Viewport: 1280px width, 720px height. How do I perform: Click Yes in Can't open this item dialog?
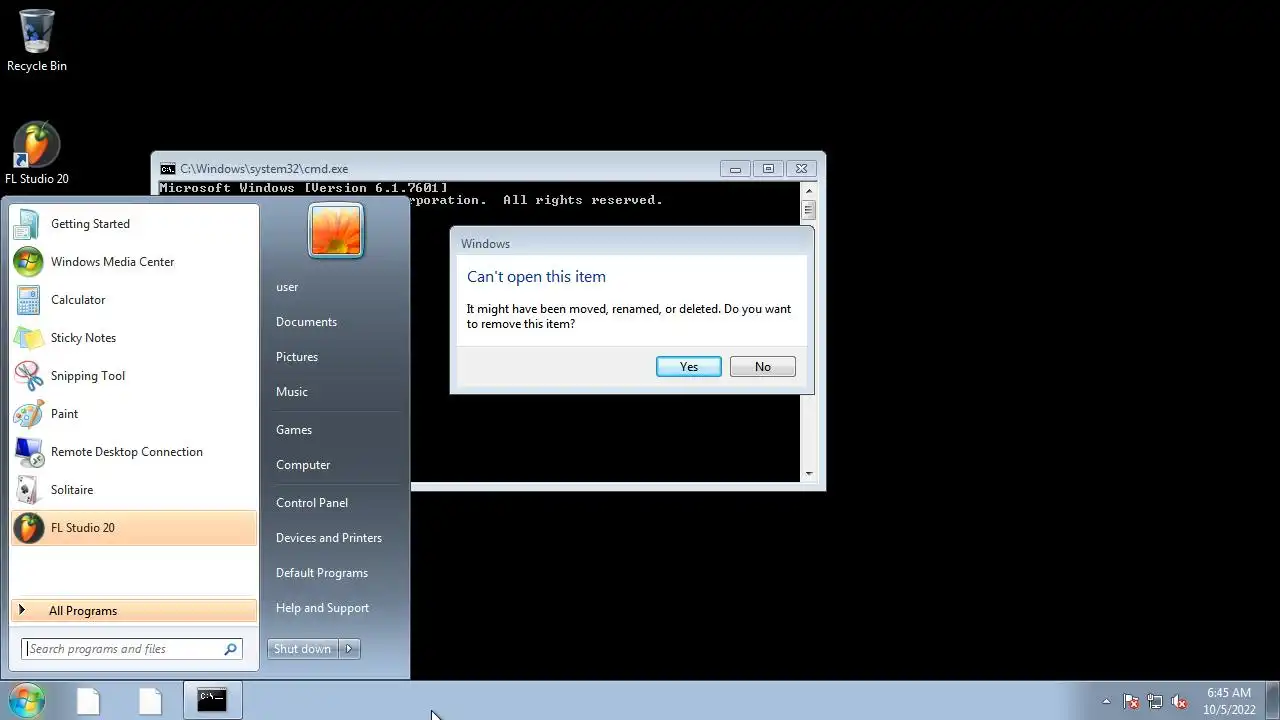point(689,367)
